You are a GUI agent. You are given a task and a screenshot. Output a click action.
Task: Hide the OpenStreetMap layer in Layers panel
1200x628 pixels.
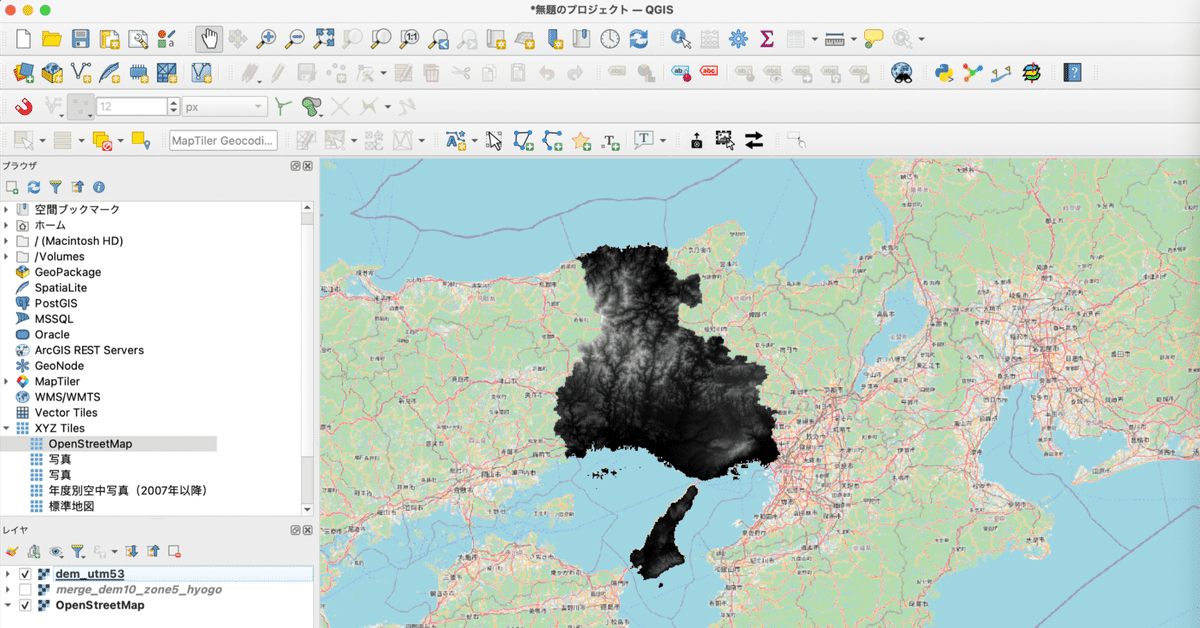[x=24, y=605]
